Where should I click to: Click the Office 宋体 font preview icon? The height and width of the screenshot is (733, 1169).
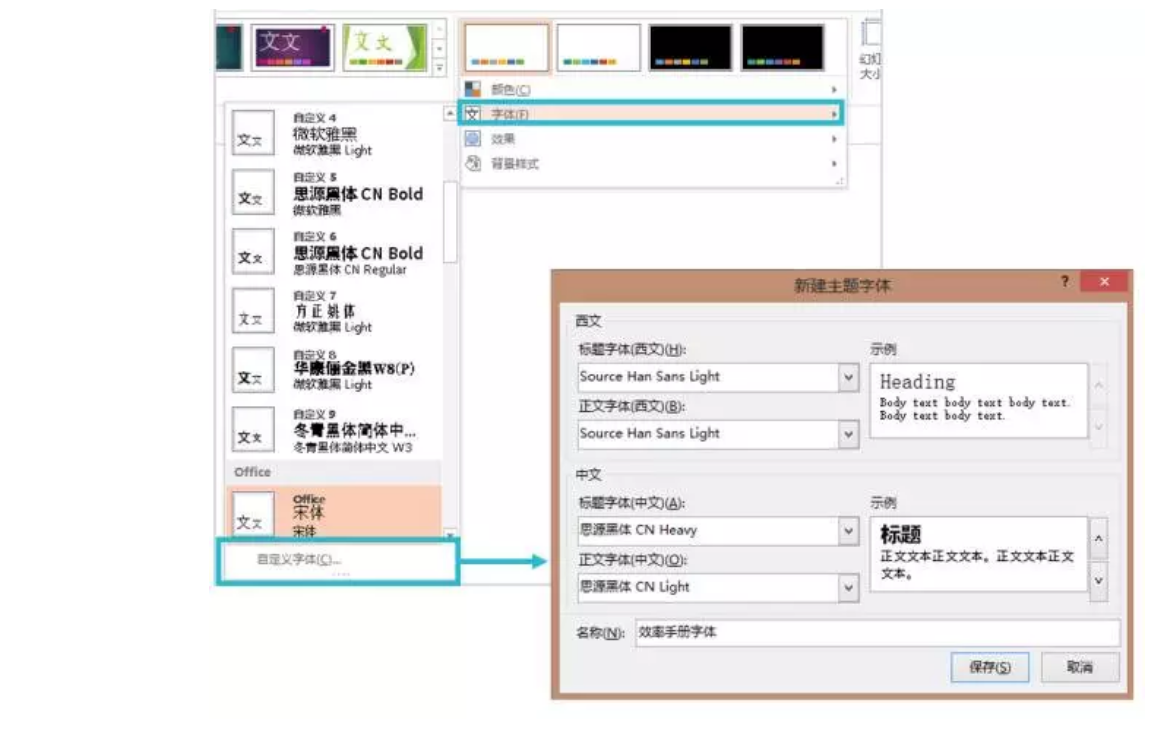[253, 513]
